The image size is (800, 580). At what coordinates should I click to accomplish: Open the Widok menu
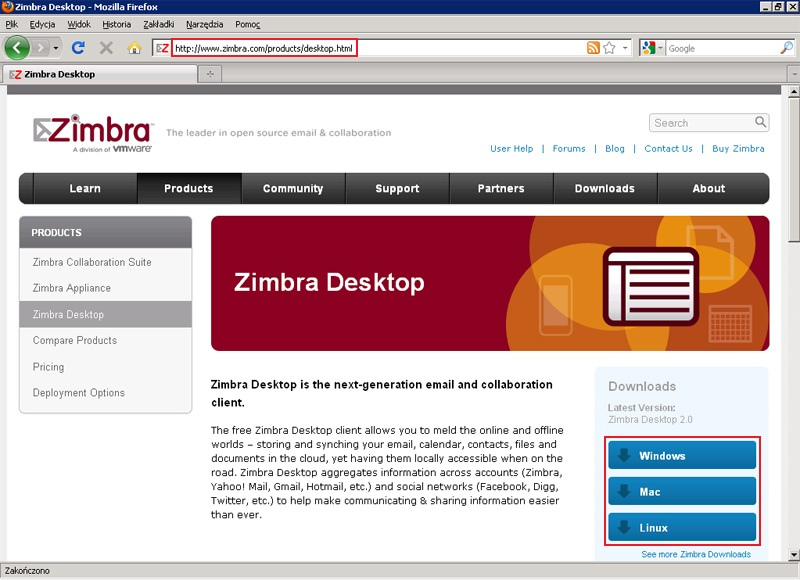tap(79, 24)
